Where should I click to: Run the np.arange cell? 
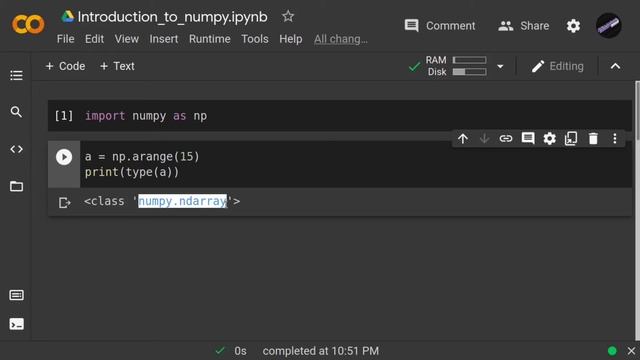click(x=64, y=157)
